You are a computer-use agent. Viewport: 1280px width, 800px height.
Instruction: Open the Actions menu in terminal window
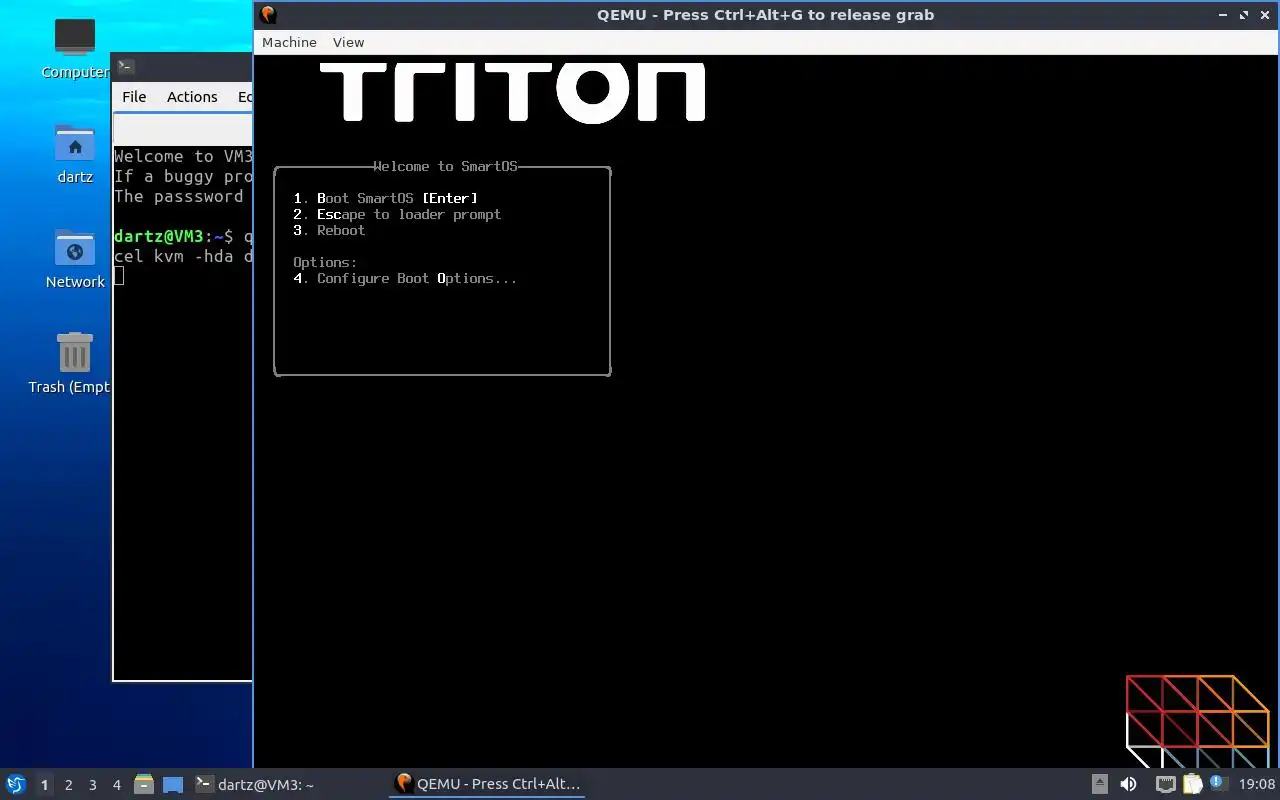point(192,97)
